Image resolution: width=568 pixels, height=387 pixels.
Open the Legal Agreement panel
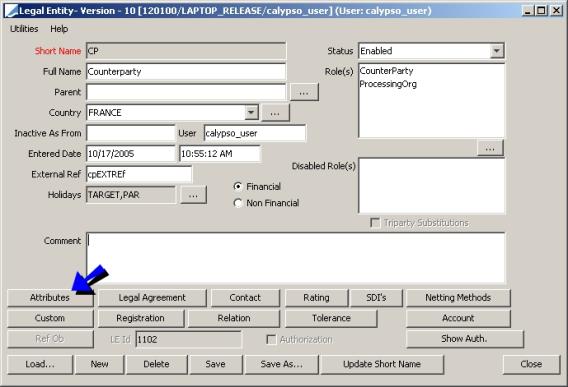(152, 298)
